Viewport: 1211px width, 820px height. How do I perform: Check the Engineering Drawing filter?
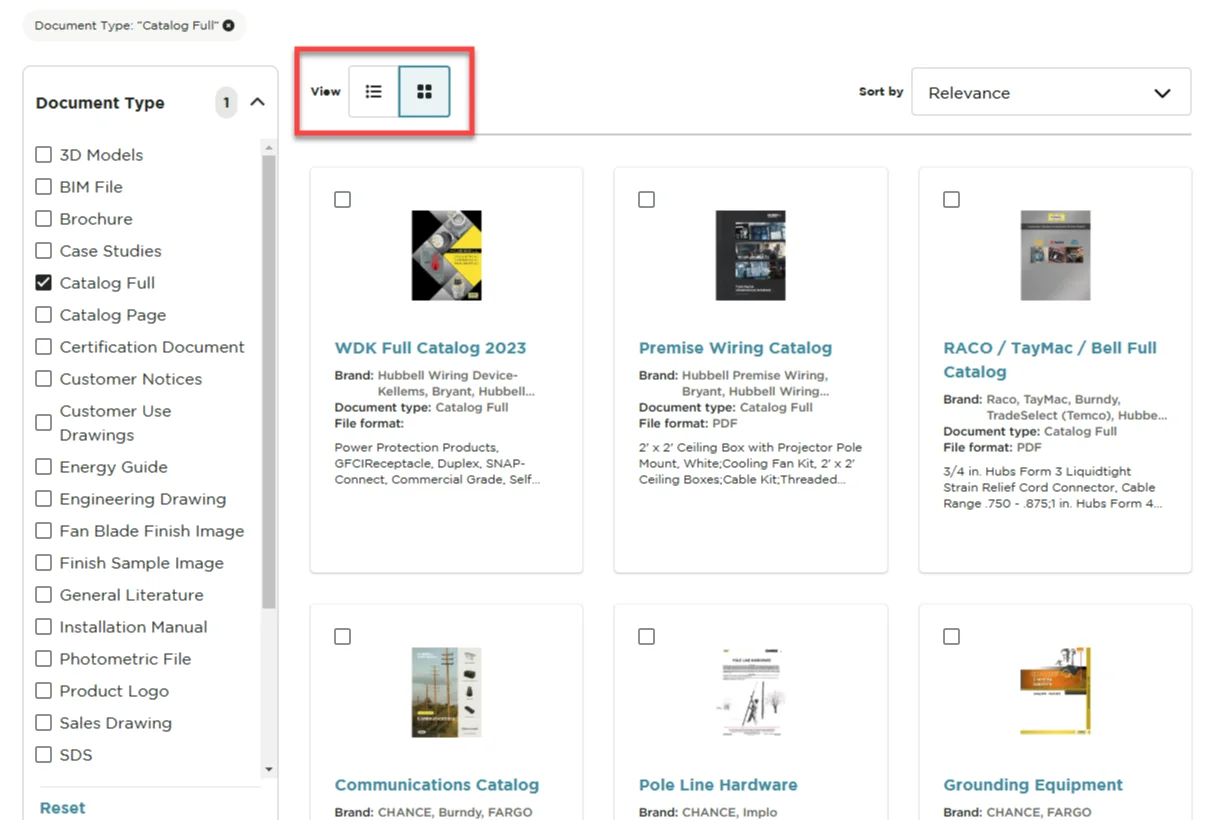[x=44, y=498]
